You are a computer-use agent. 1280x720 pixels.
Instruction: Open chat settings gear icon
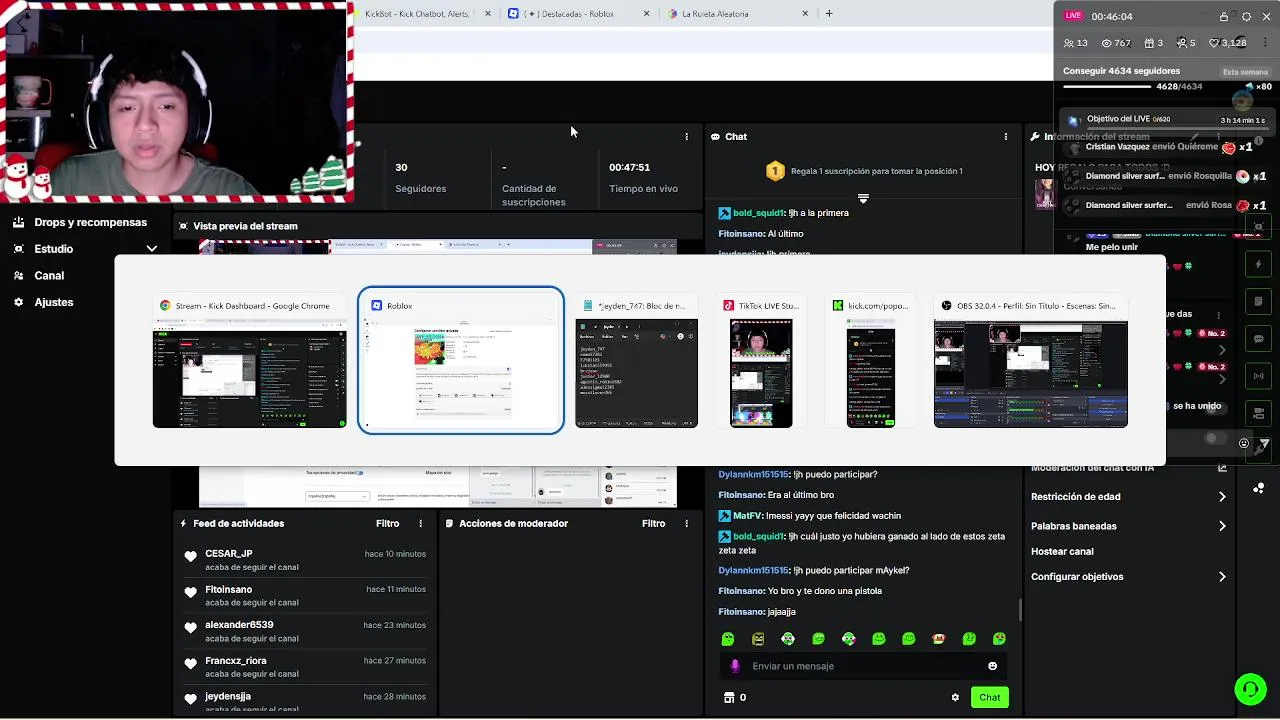pos(955,698)
